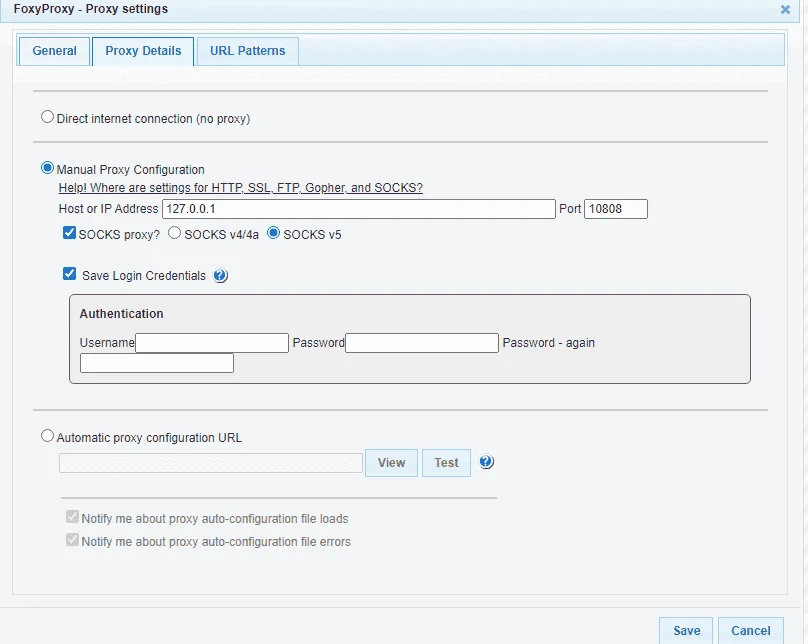
Task: Select Direct internet connection option
Action: coord(47,117)
